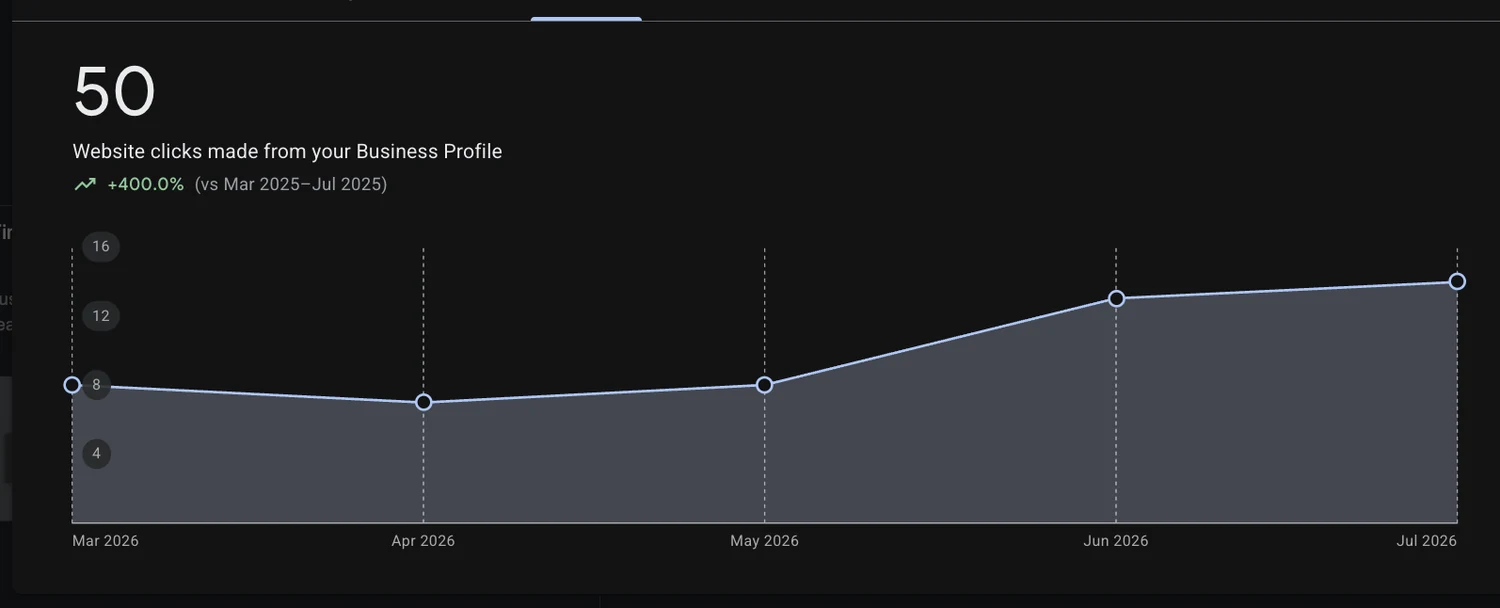Click the Mar 2026 axis label
1500x608 pixels.
[x=105, y=541]
